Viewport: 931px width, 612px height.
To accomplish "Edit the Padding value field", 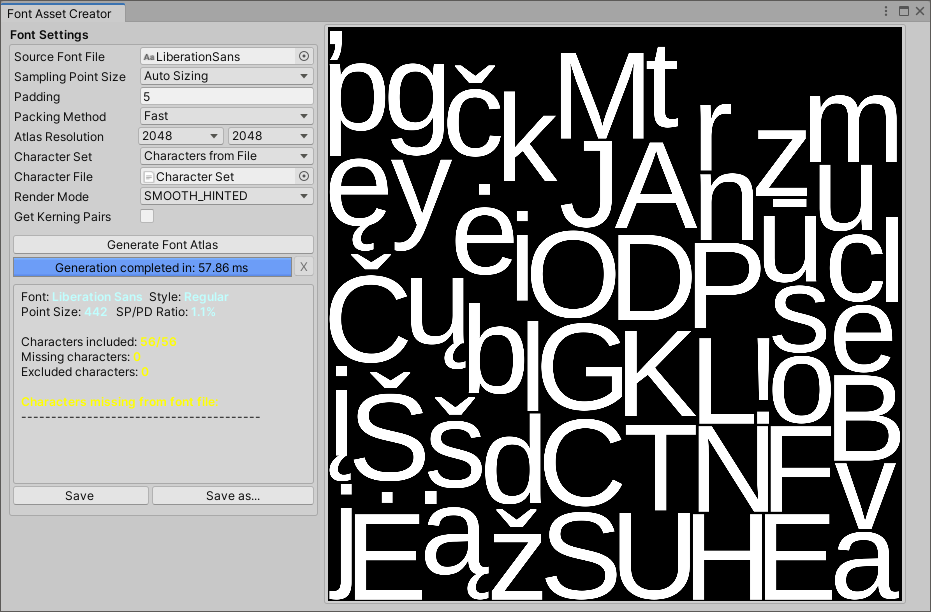I will point(226,96).
